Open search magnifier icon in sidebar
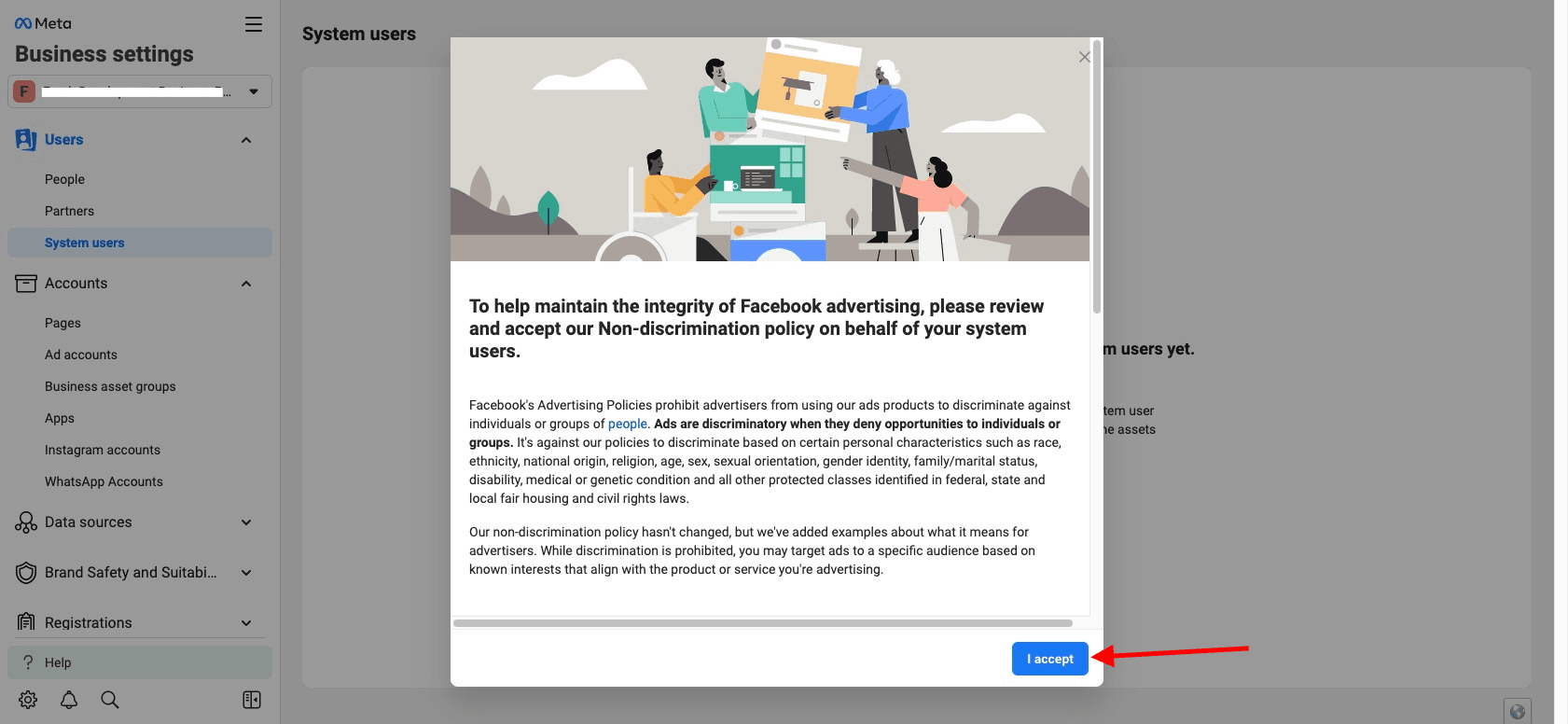 pyautogui.click(x=110, y=700)
